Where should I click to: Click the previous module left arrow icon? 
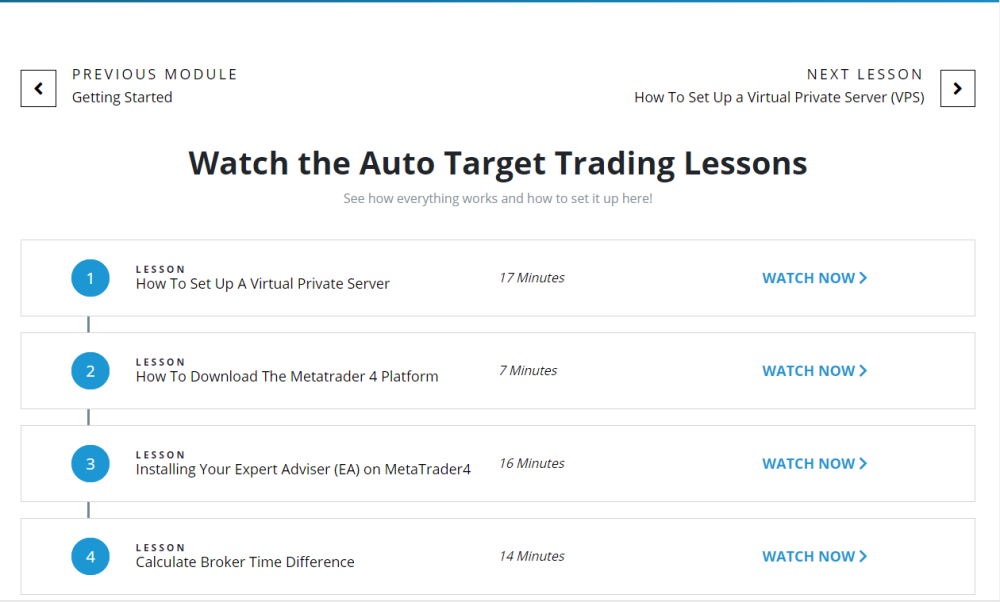38,89
